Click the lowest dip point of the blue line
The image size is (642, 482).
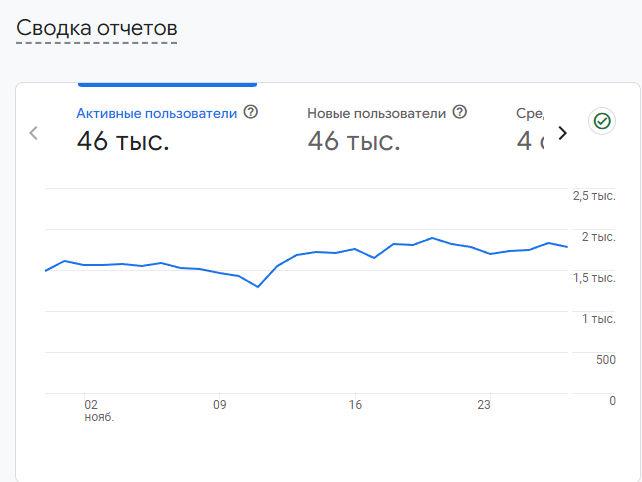[x=258, y=287]
